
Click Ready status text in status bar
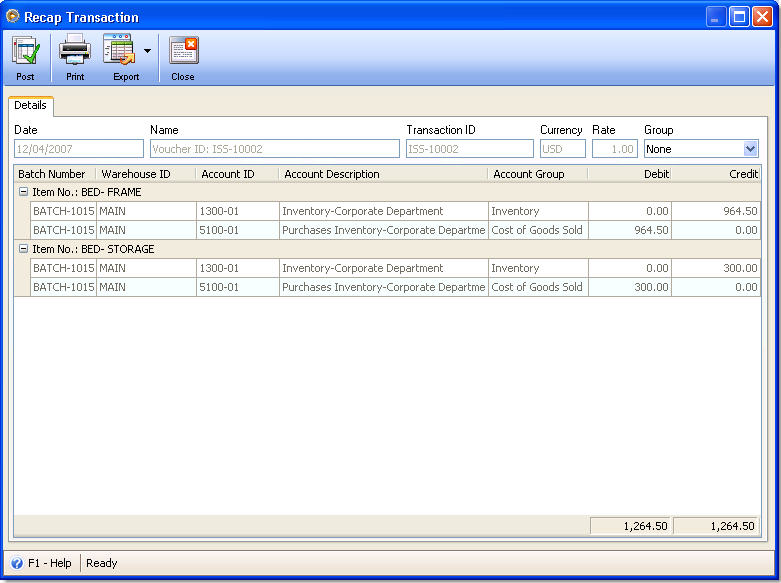[x=102, y=563]
